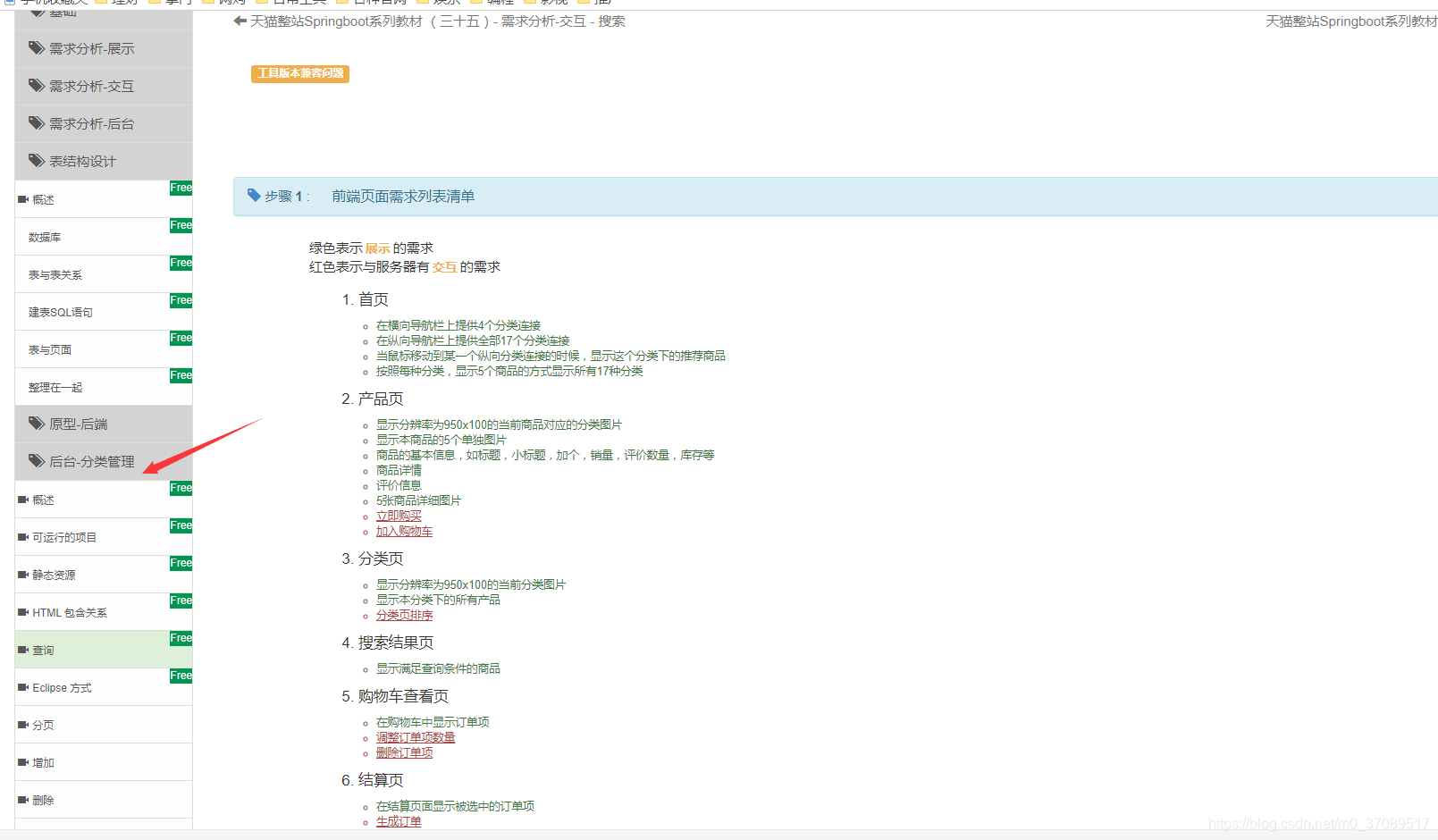Image resolution: width=1438 pixels, height=840 pixels.
Task: Click tag icon beside 需求分析-展示
Action: tap(37, 48)
